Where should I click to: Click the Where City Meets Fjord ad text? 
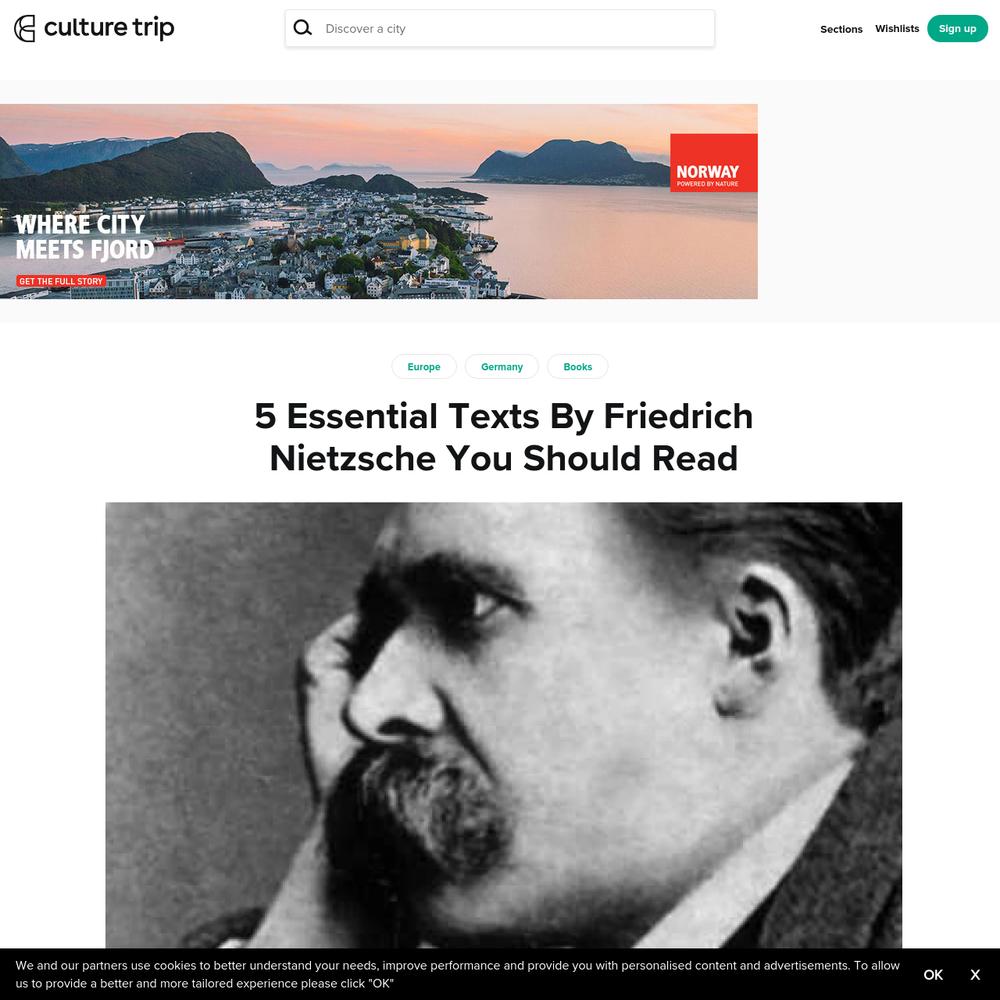pos(85,237)
